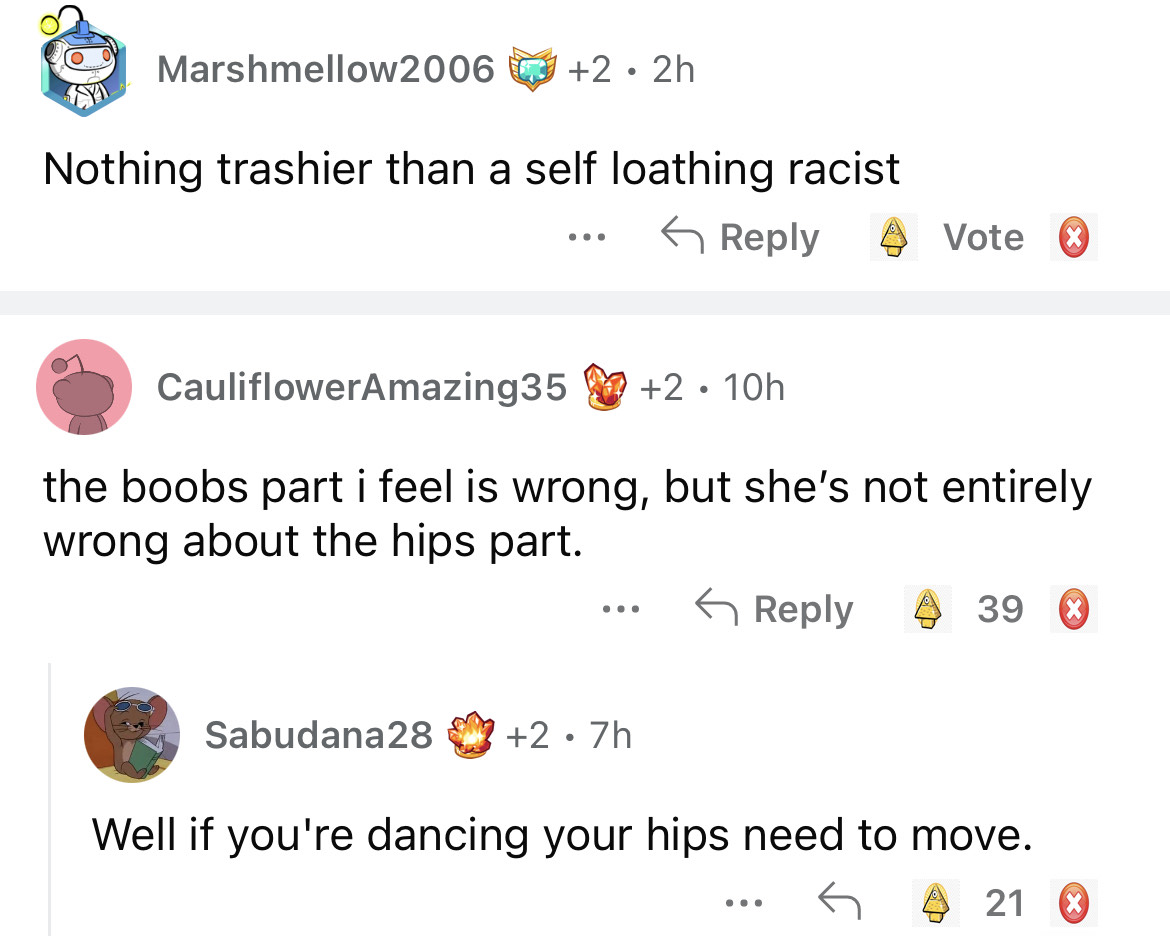Open Sabudana28 username link
The image size is (1170, 936).
tap(318, 736)
